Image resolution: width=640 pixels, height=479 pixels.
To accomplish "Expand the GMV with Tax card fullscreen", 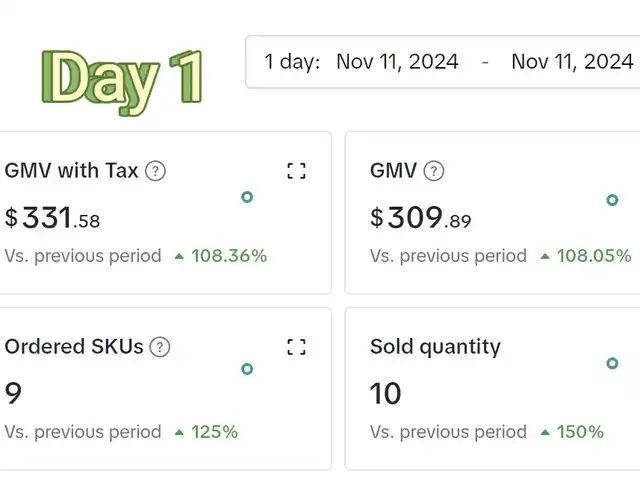I will coord(296,171).
